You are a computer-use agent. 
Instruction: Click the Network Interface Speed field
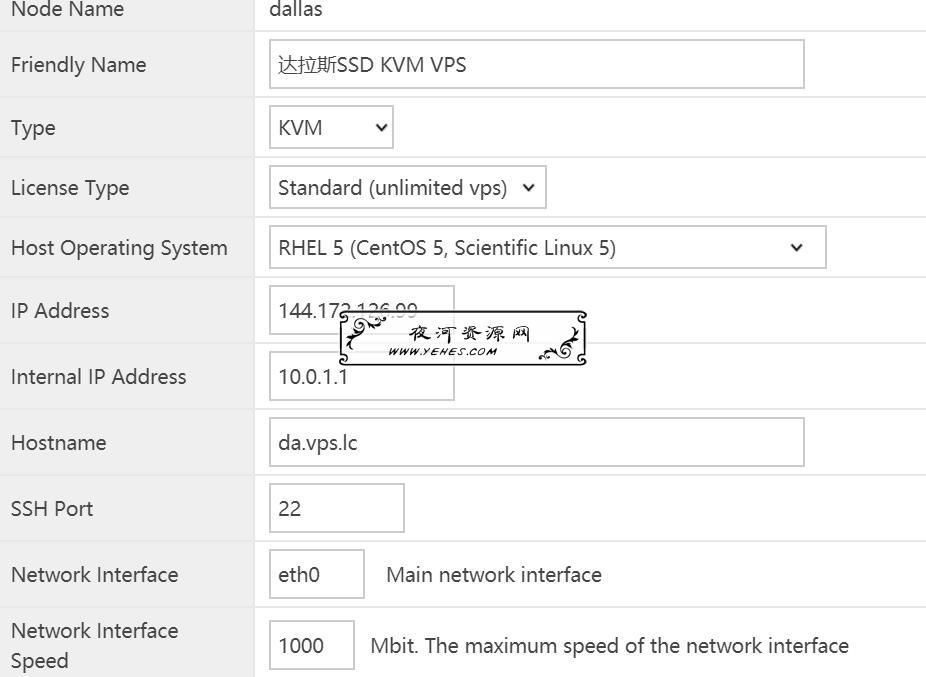(312, 645)
